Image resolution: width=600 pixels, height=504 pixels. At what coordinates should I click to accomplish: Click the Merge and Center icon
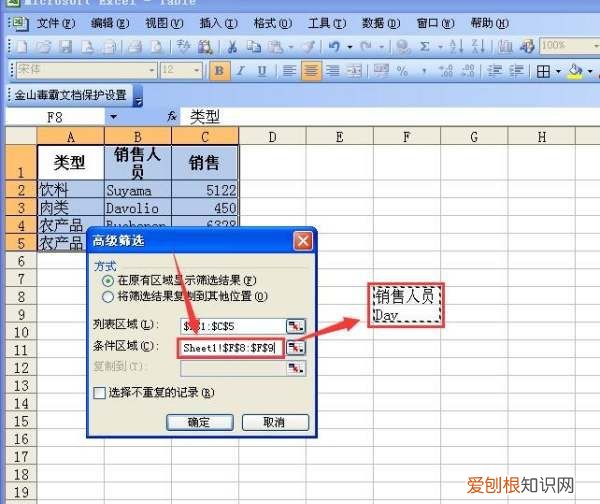click(354, 71)
